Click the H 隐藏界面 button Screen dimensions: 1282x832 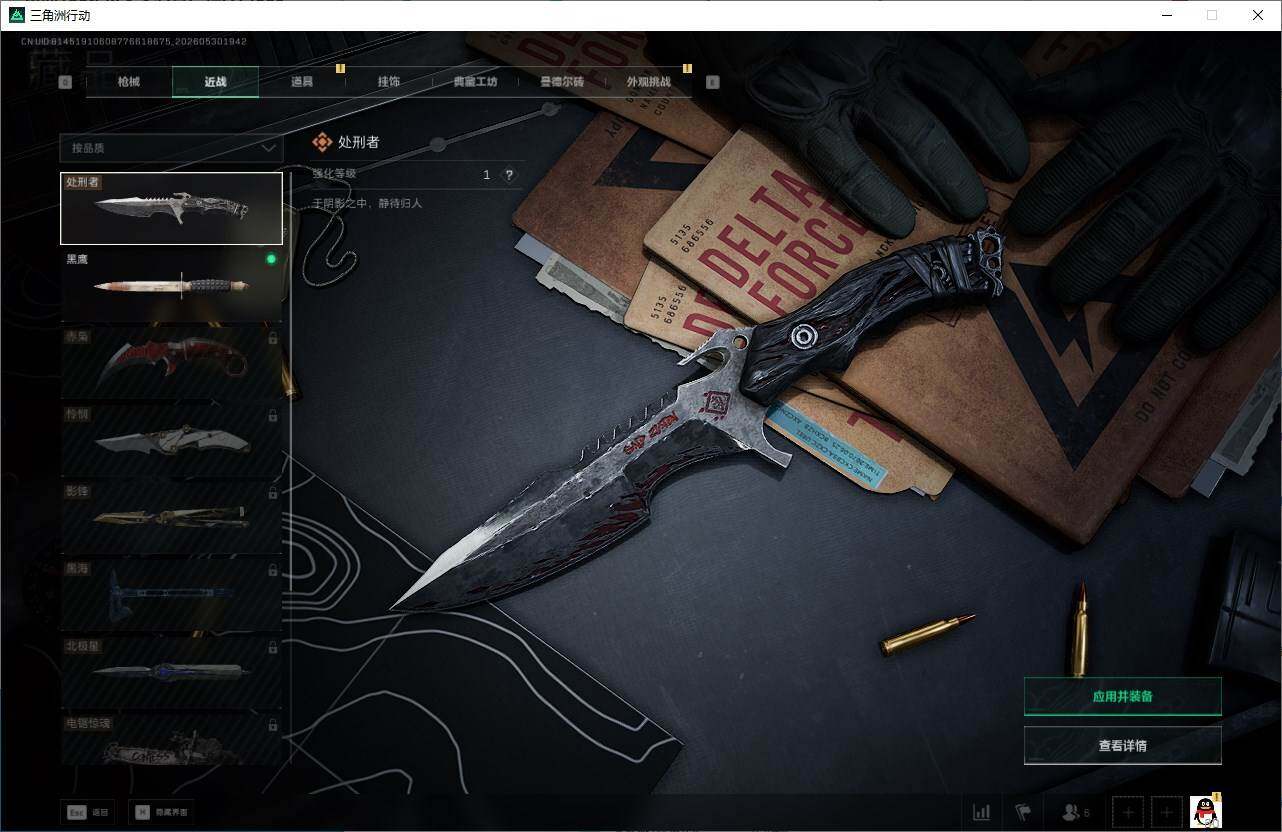coord(161,812)
